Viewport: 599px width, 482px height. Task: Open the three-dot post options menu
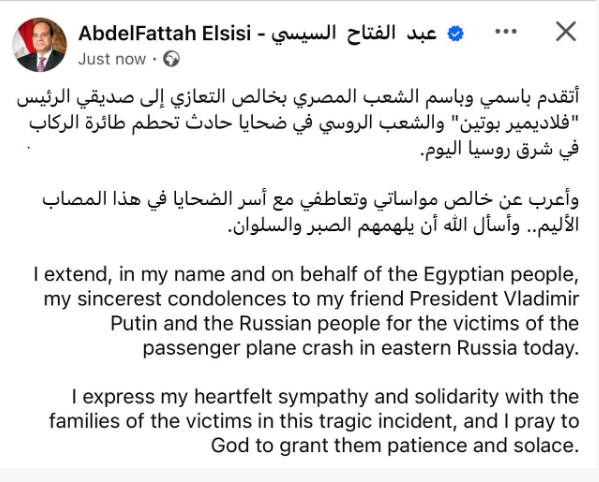pos(506,32)
